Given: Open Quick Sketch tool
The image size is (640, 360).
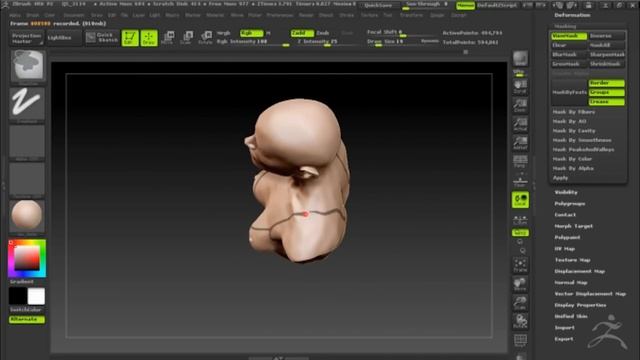Looking at the screenshot, I should pos(102,38).
